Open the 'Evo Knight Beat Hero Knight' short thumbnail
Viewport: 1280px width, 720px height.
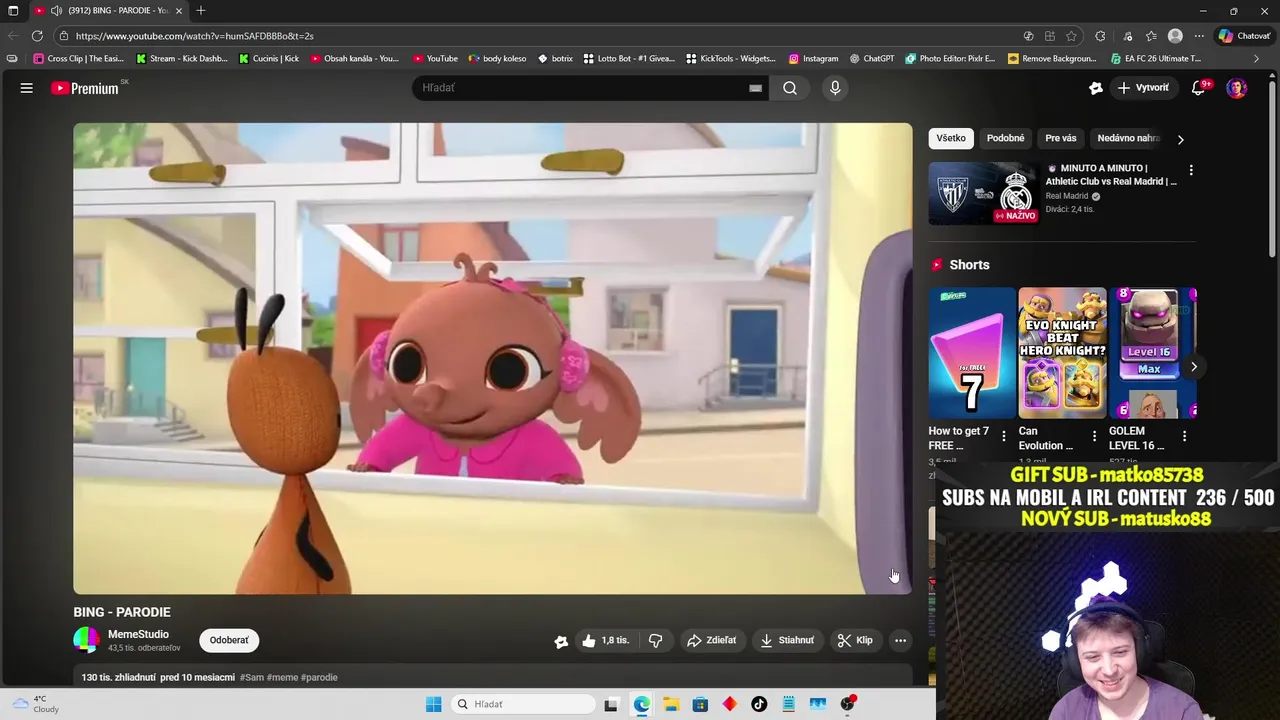pyautogui.click(x=1062, y=353)
